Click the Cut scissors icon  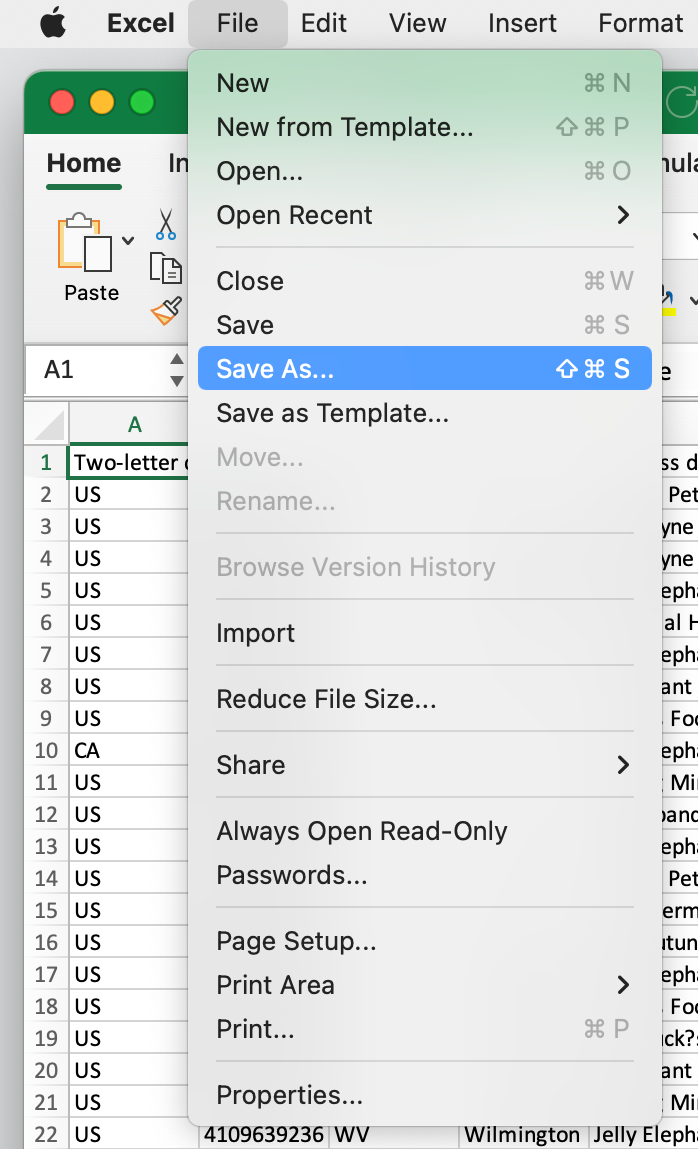click(x=166, y=224)
